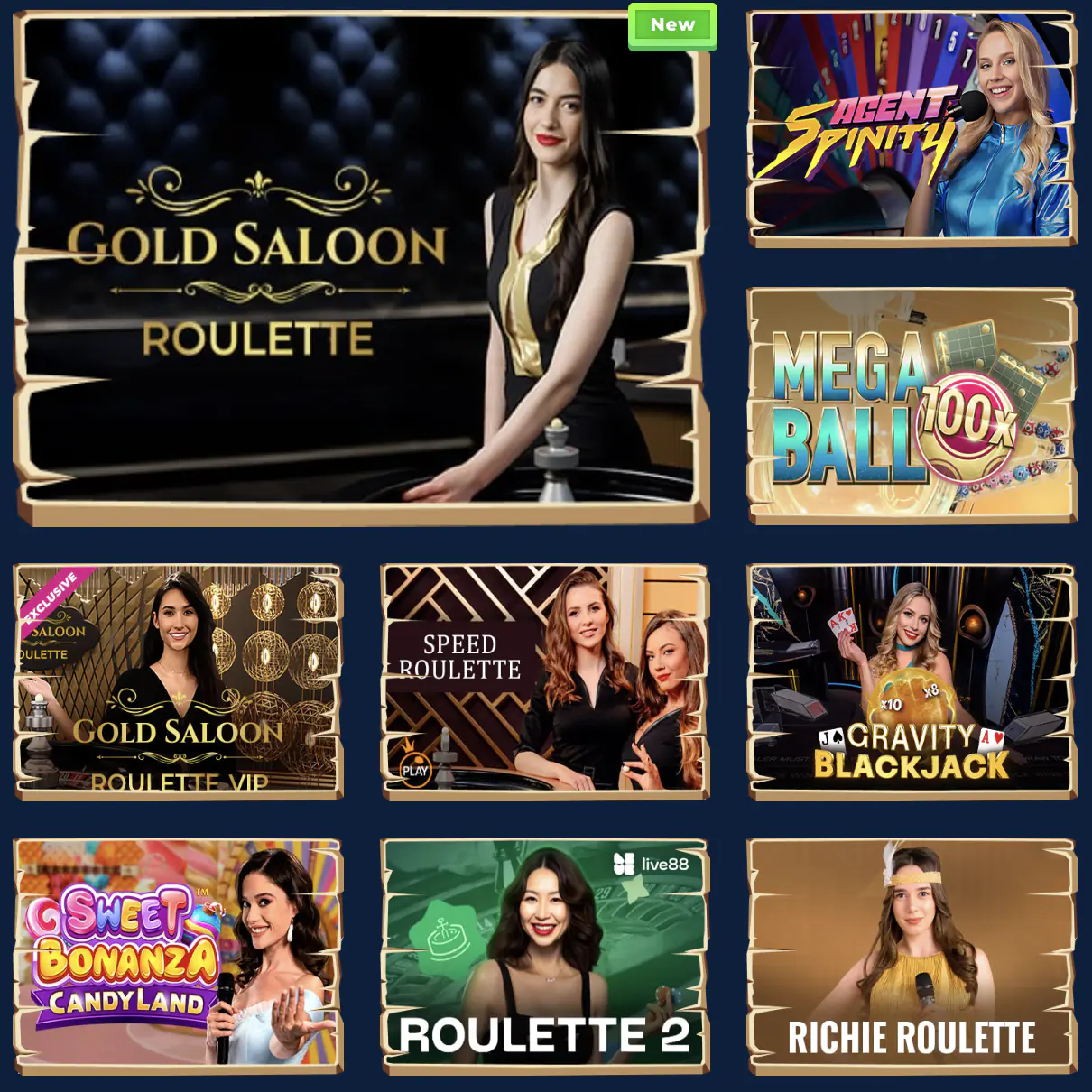
Task: Open the Roulette 2 game tile
Action: 545,957
